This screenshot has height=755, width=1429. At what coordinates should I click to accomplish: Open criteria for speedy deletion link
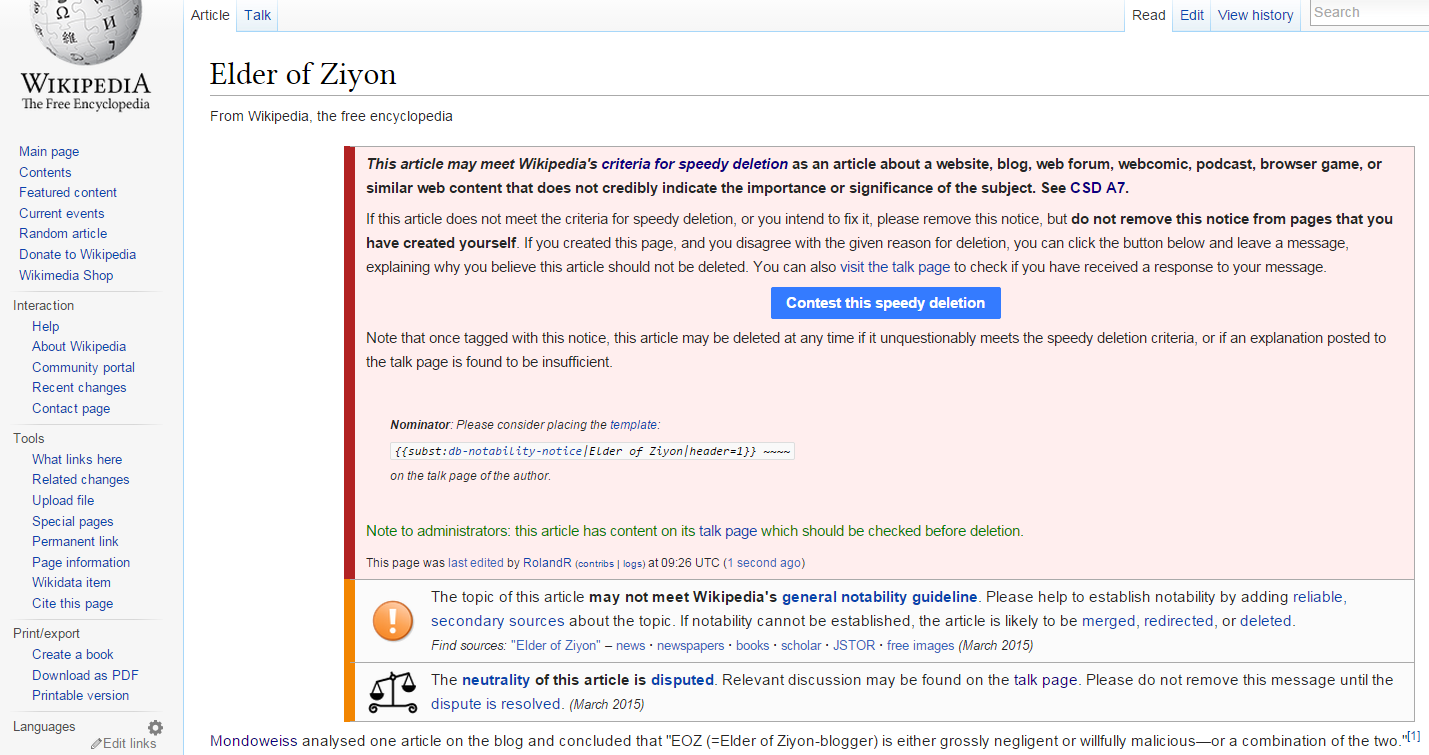coord(694,164)
